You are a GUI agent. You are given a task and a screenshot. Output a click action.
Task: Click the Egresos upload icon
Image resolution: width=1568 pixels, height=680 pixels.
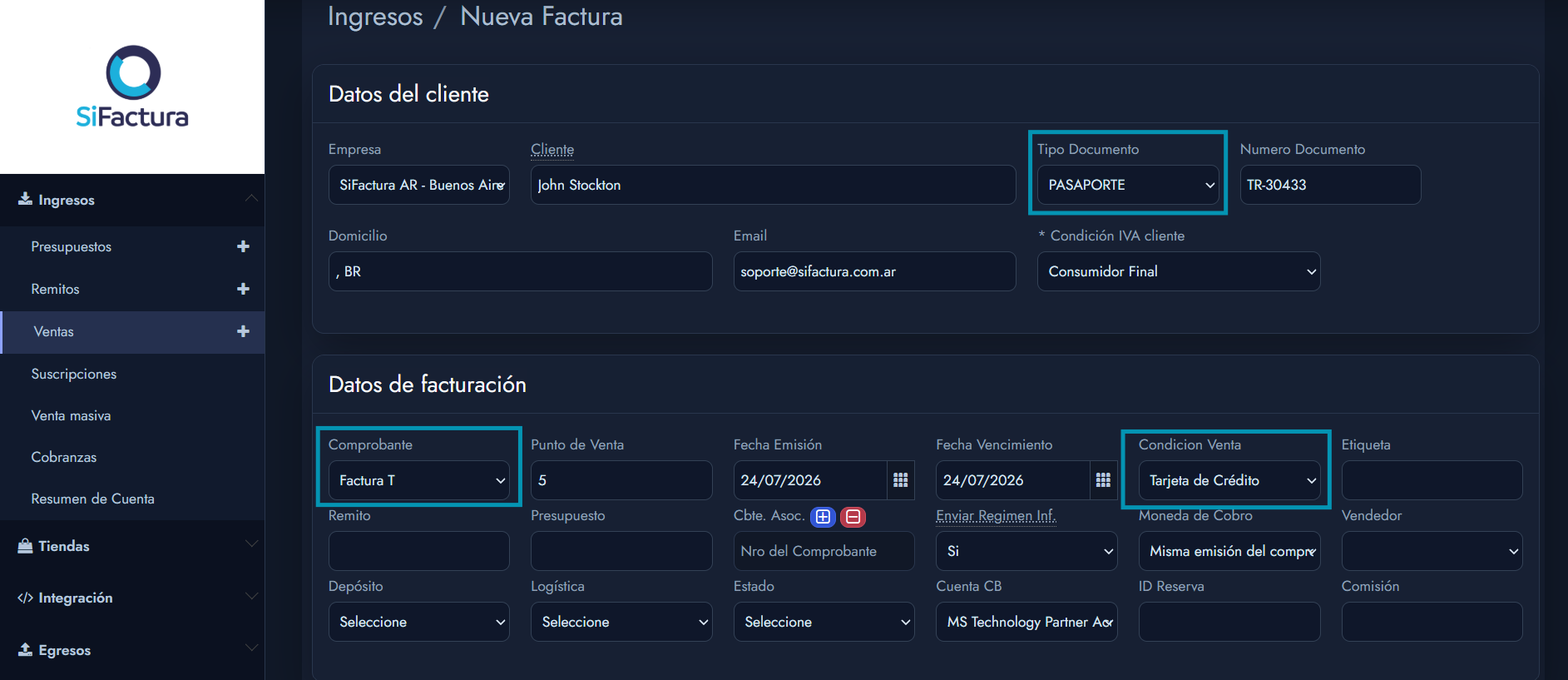(x=26, y=649)
